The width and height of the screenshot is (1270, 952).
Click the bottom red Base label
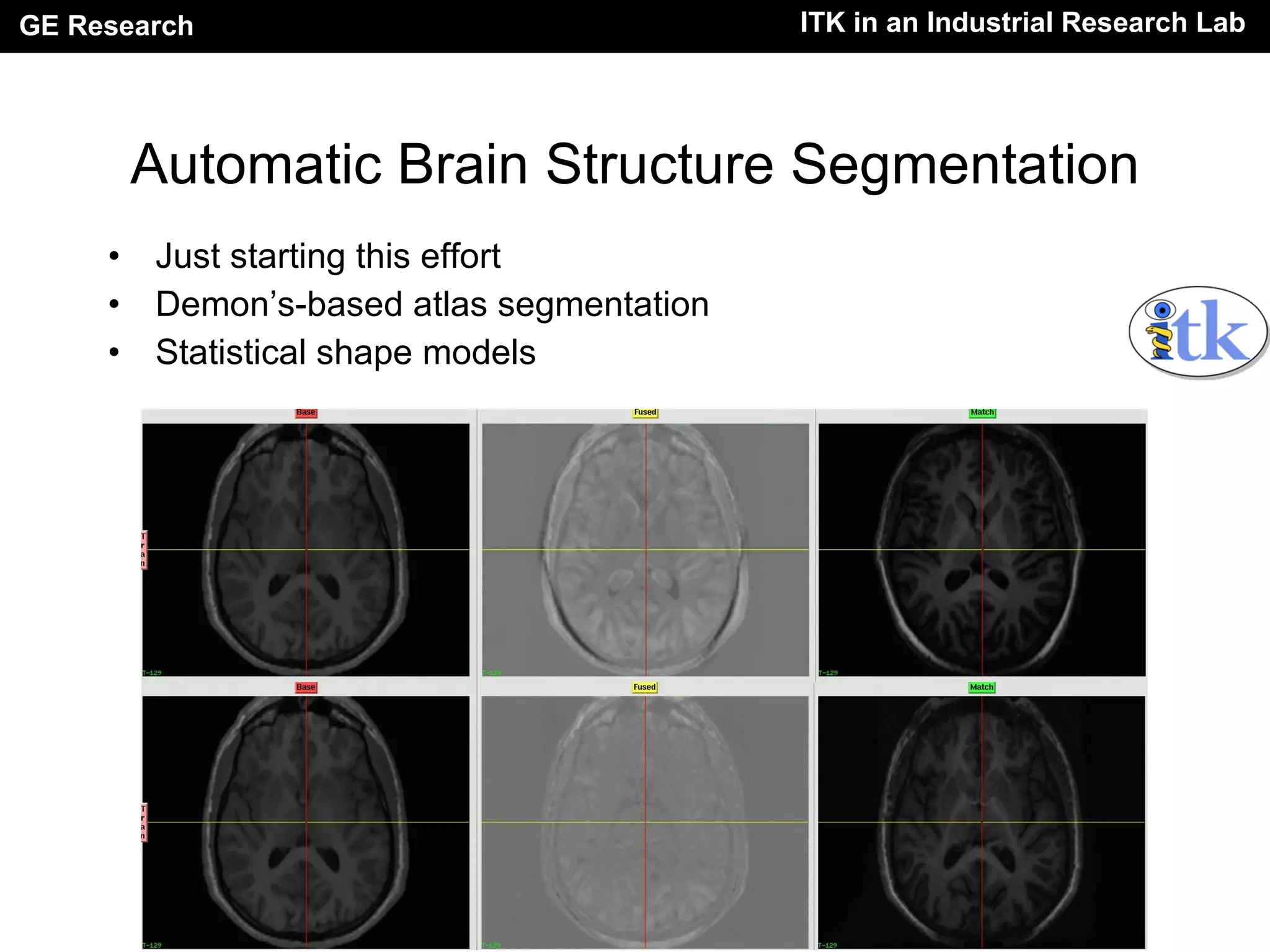coord(306,687)
